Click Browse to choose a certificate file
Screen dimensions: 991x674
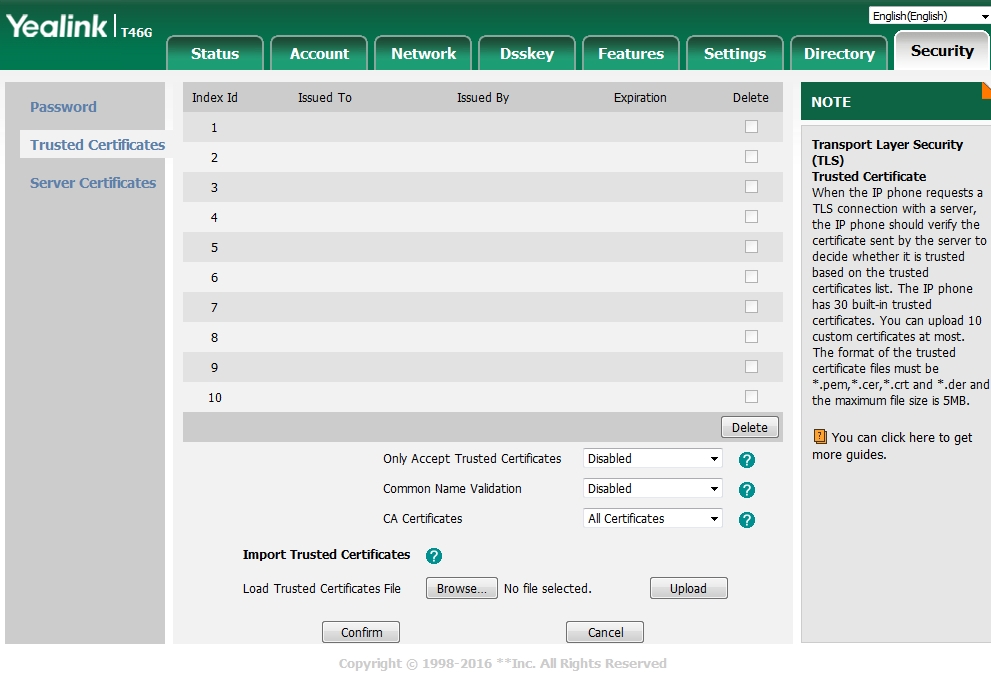pos(461,589)
